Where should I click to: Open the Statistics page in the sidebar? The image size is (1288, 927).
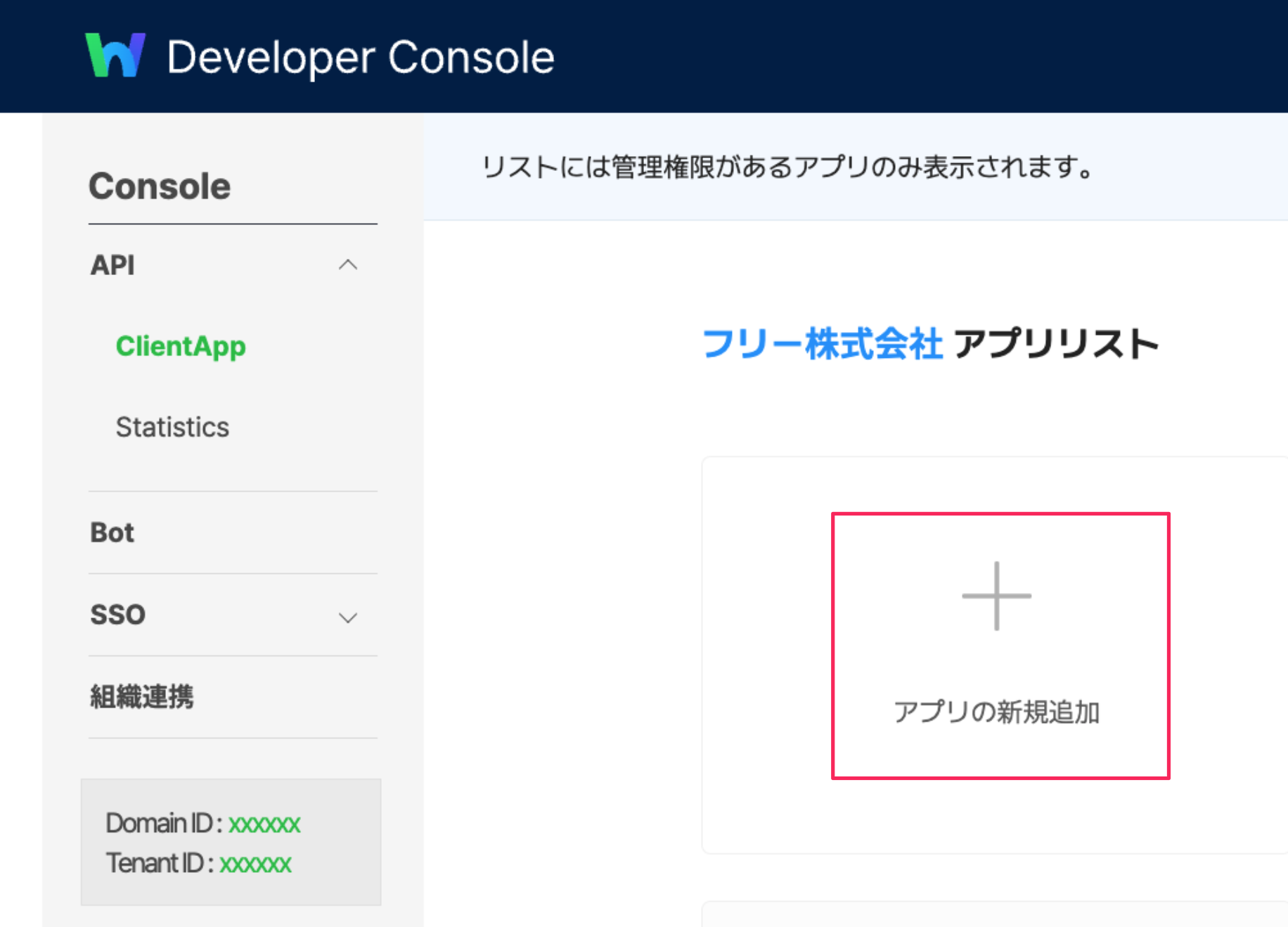pos(172,427)
